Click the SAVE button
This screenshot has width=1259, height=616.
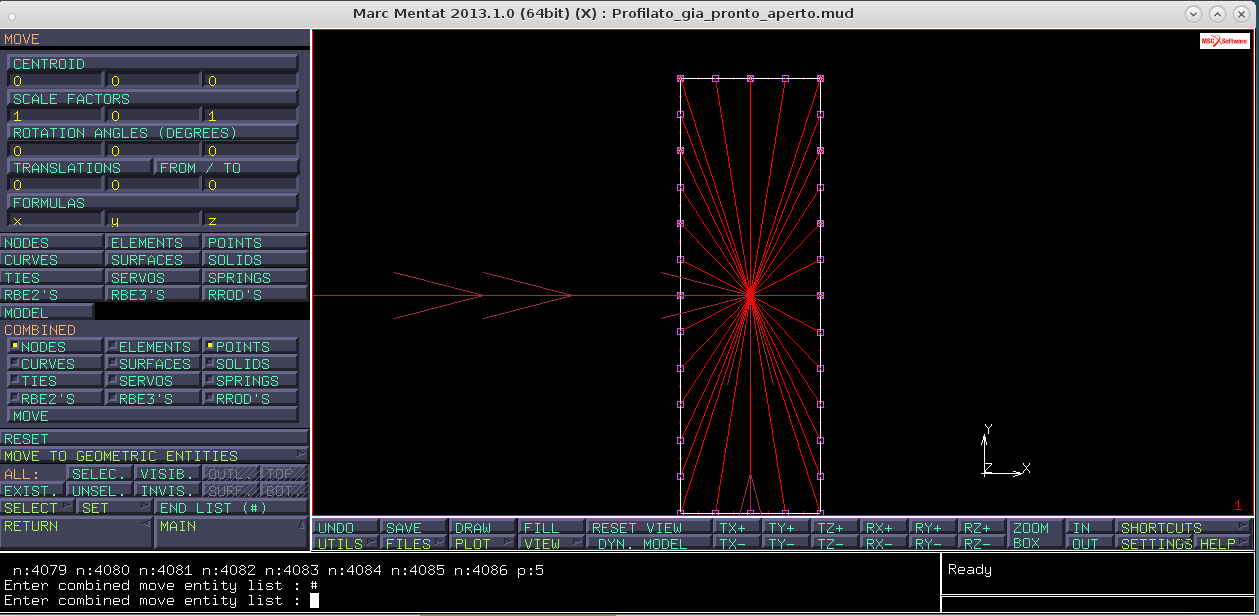414,527
